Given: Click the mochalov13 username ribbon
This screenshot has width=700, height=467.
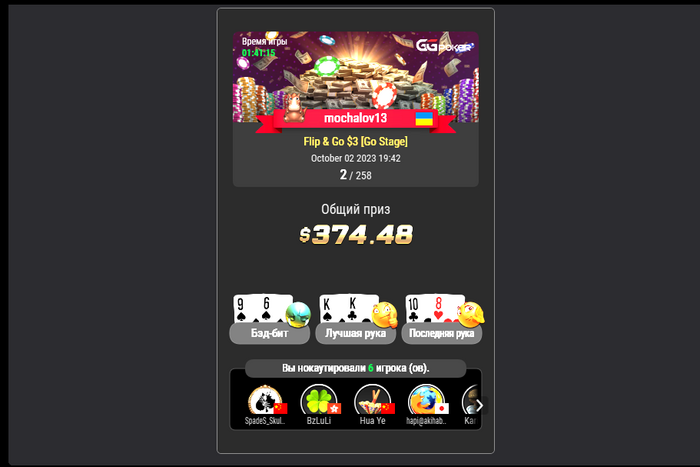Looking at the screenshot, I should tap(355, 118).
